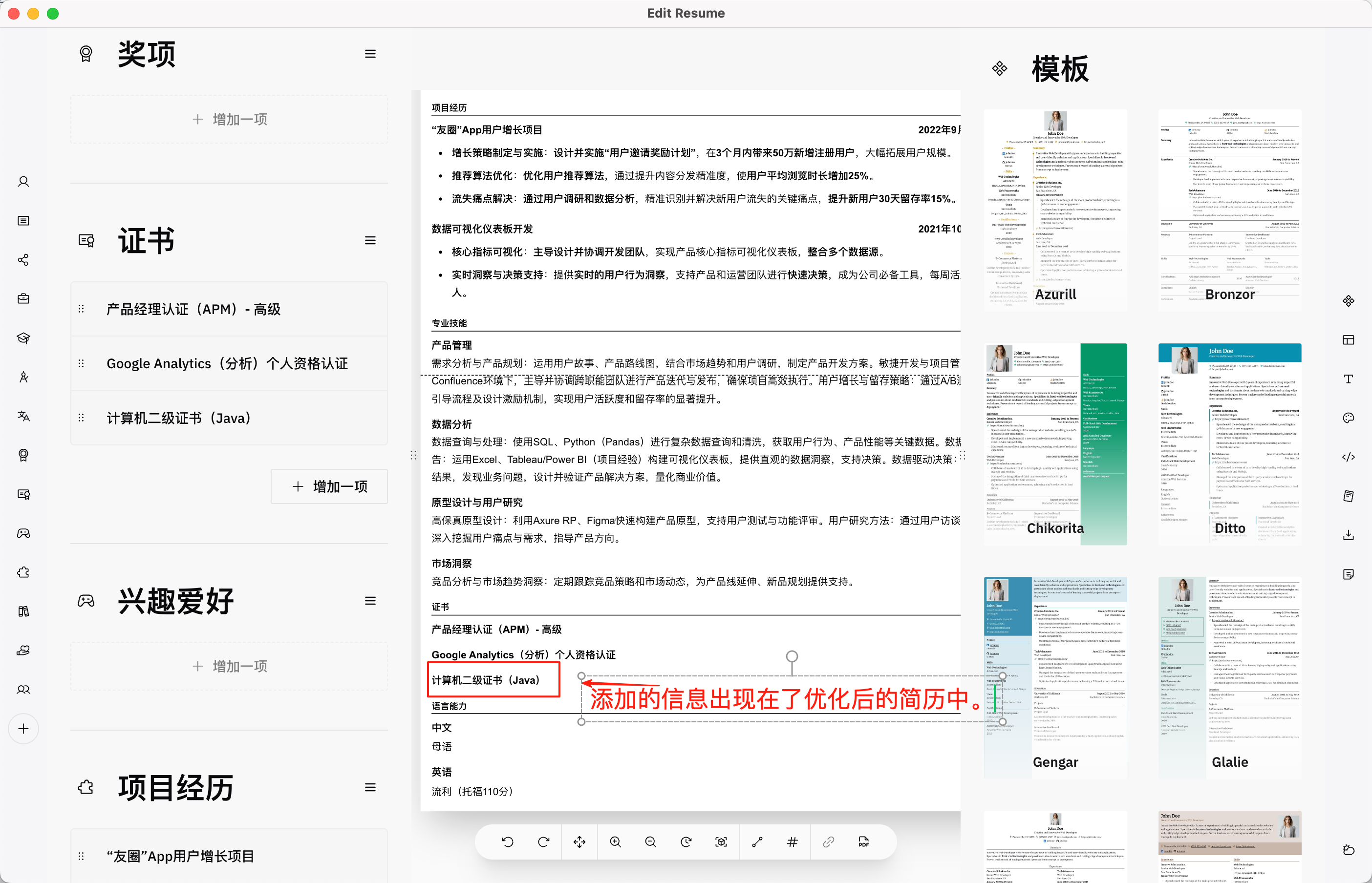Select the Chikorita template thumbnail
Screen dimensions: 1372x883
point(1055,444)
